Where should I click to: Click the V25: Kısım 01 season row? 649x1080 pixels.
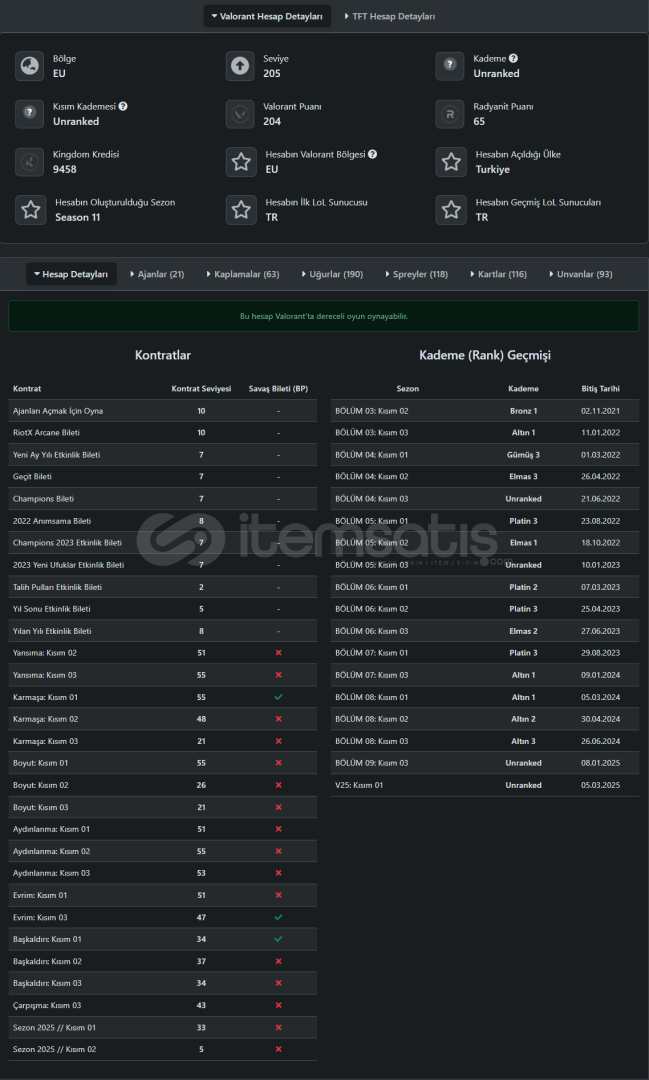coord(484,785)
